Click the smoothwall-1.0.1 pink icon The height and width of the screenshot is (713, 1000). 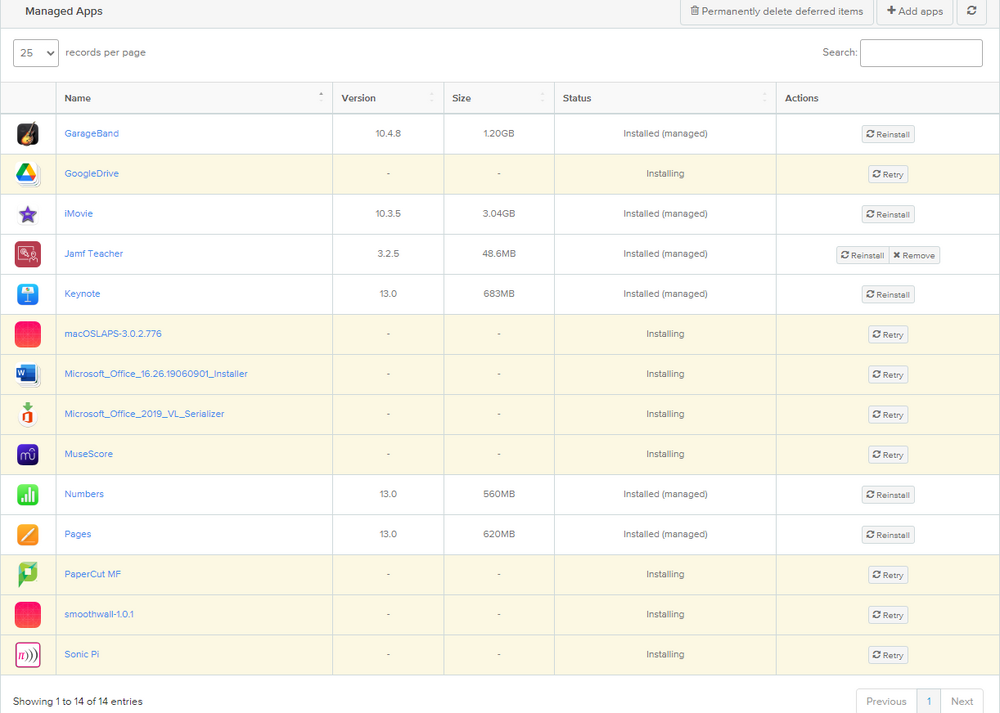pyautogui.click(x=27, y=615)
